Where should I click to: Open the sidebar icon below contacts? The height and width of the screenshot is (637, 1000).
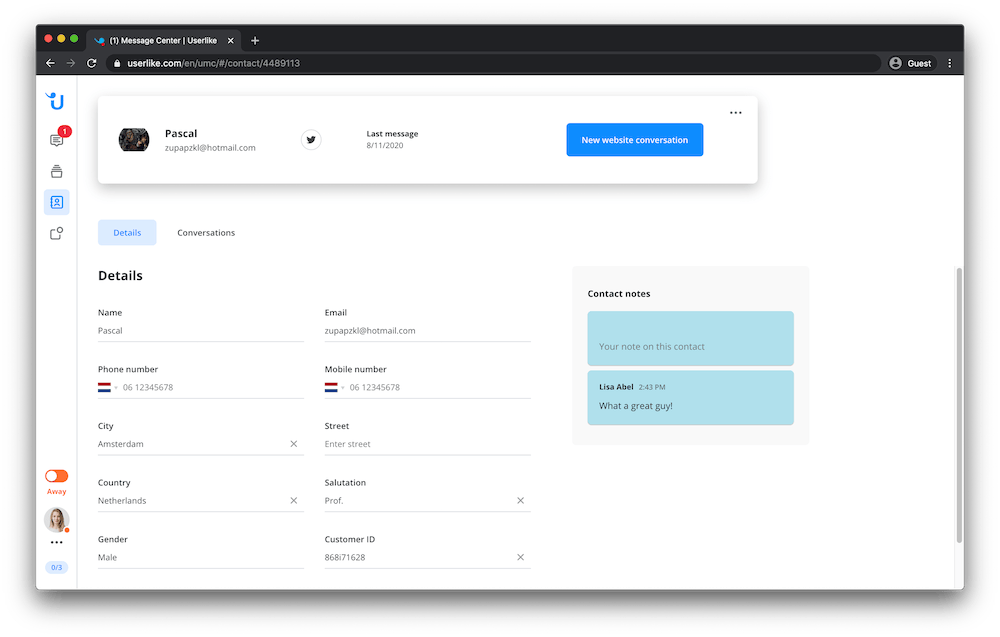point(57,233)
